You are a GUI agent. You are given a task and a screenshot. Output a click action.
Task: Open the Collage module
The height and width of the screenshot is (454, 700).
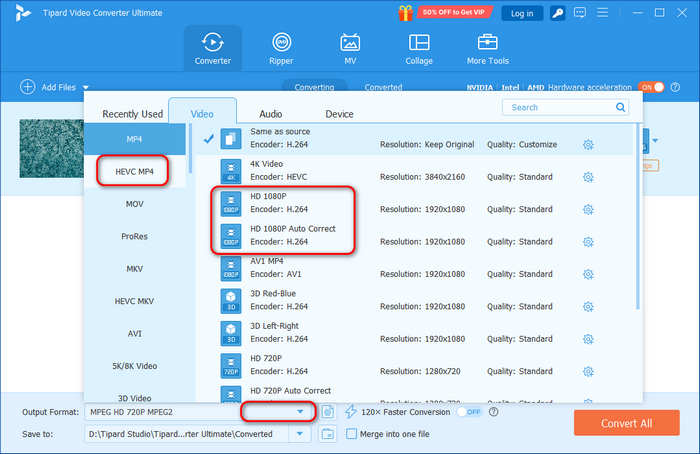click(x=419, y=48)
